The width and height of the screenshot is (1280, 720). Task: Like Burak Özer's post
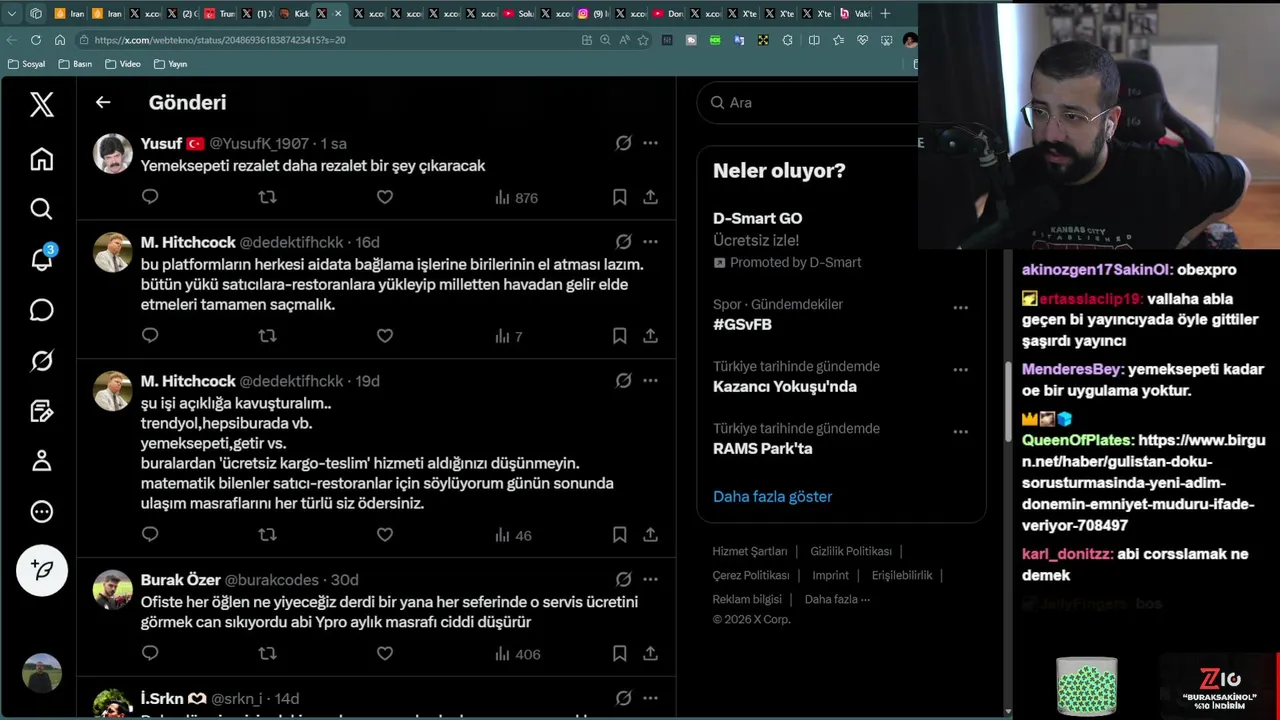[x=385, y=653]
